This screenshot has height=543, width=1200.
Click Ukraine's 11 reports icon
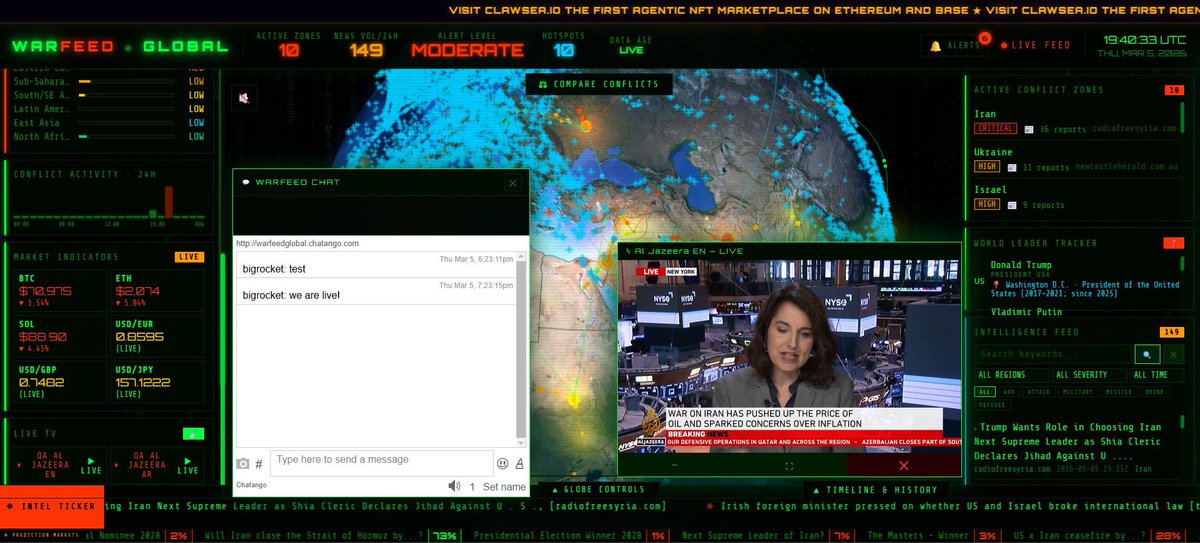pyautogui.click(x=1012, y=167)
